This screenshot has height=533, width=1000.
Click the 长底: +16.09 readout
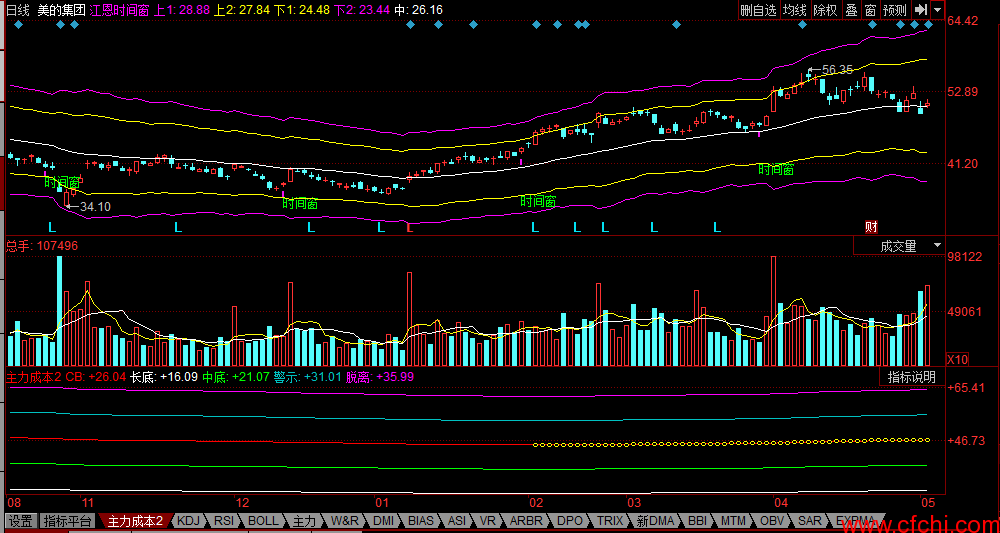tap(164, 377)
